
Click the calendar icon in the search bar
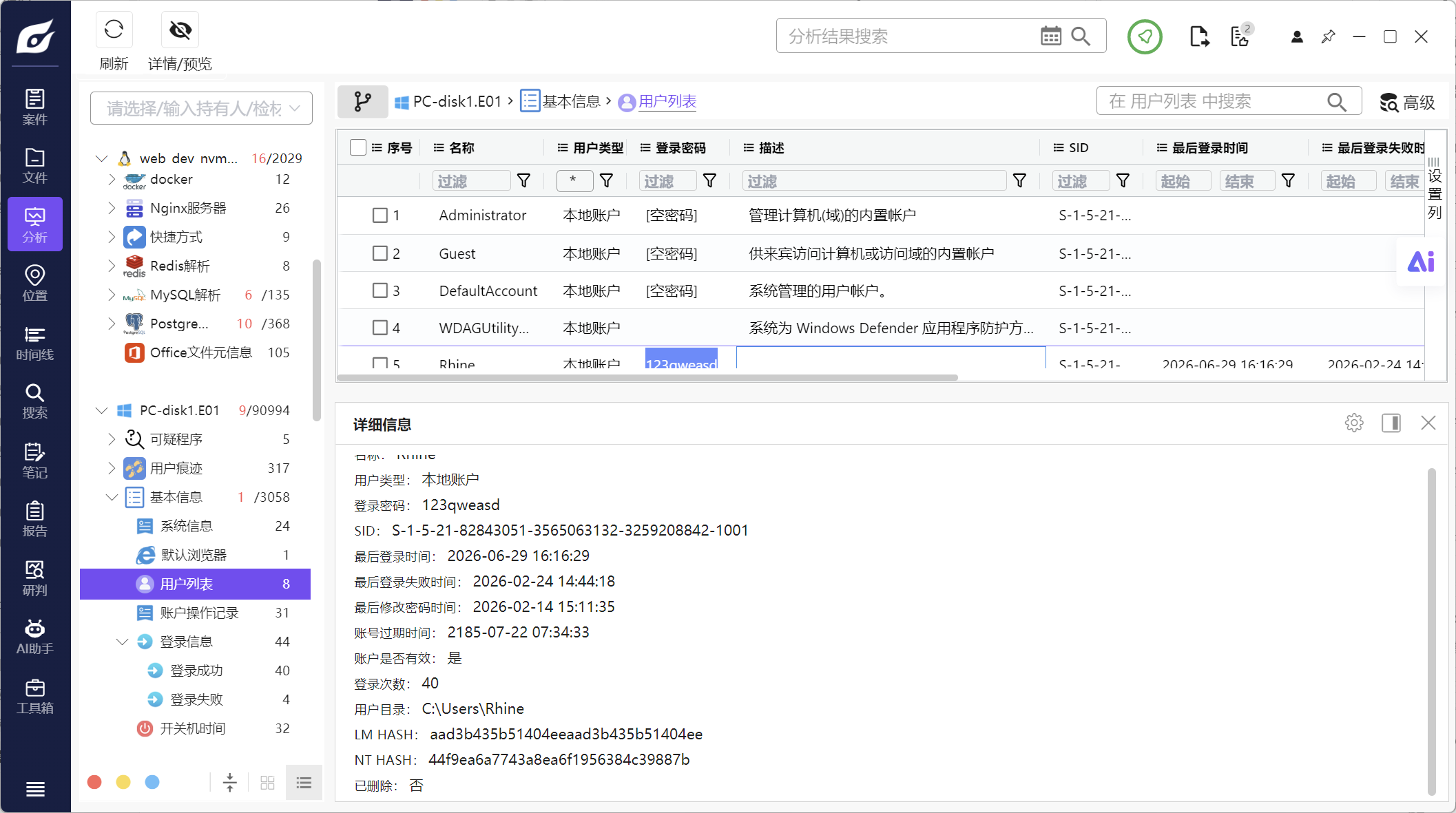pos(1050,36)
